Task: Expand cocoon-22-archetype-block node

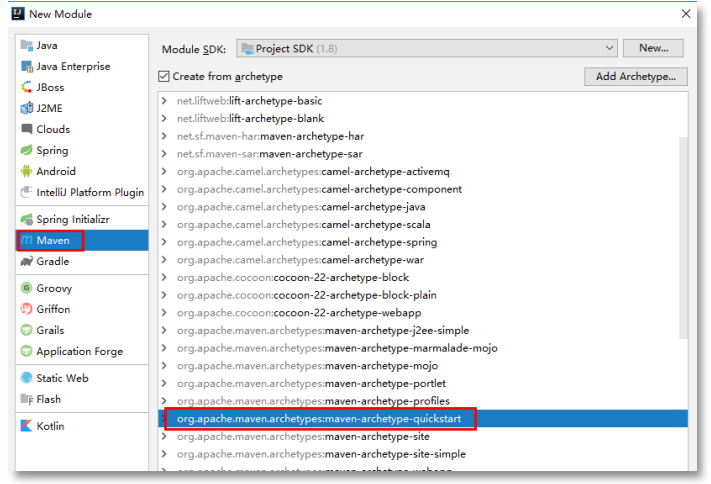Action: click(x=164, y=278)
